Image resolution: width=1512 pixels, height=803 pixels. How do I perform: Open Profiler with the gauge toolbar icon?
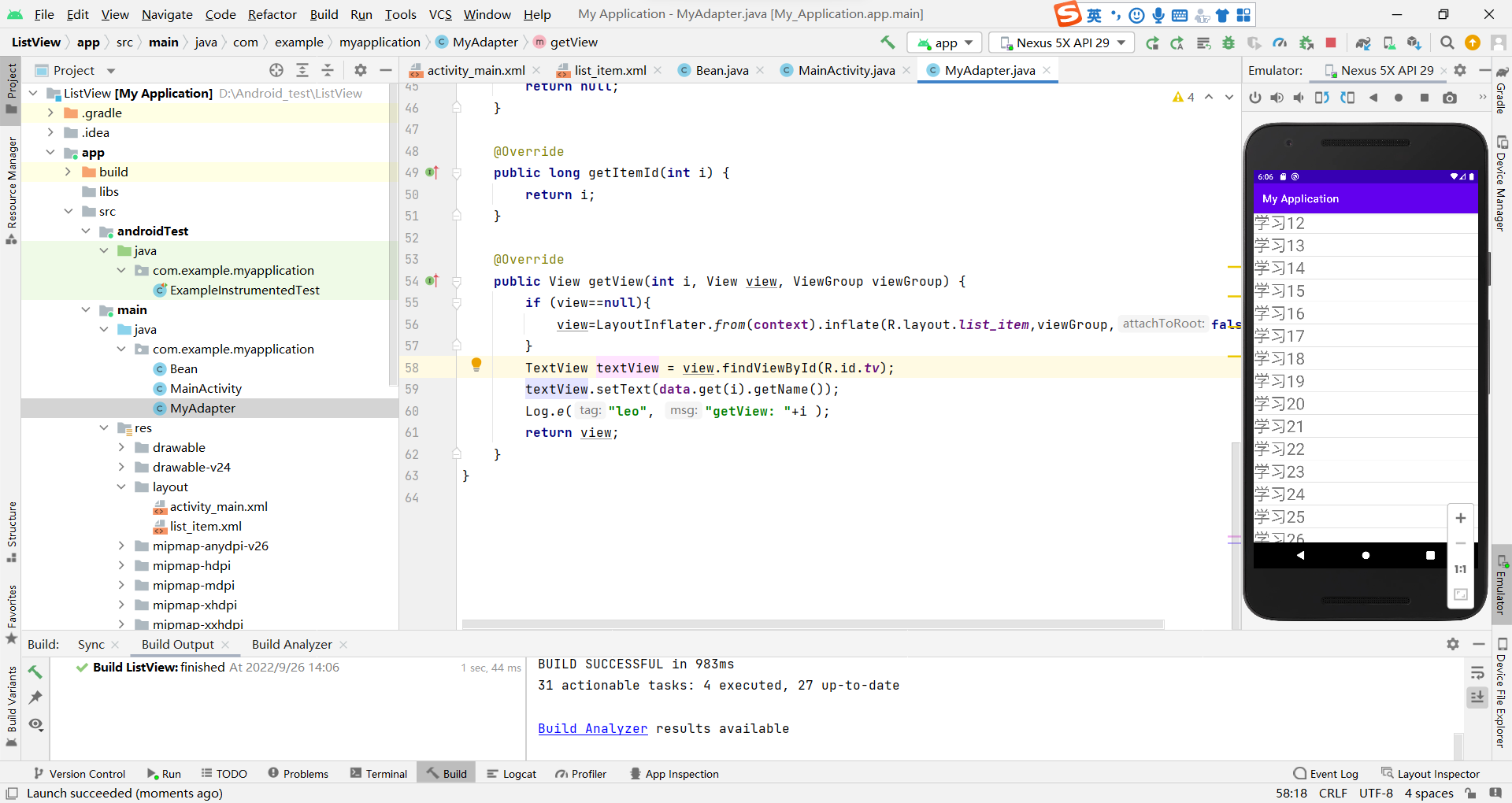(x=1280, y=43)
